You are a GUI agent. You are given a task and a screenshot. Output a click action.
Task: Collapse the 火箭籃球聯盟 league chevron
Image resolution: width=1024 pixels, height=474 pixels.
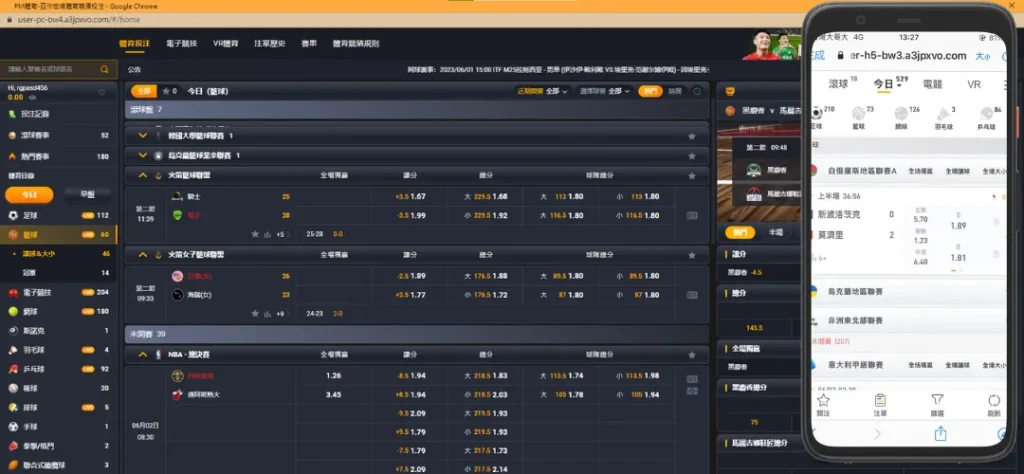pos(142,175)
